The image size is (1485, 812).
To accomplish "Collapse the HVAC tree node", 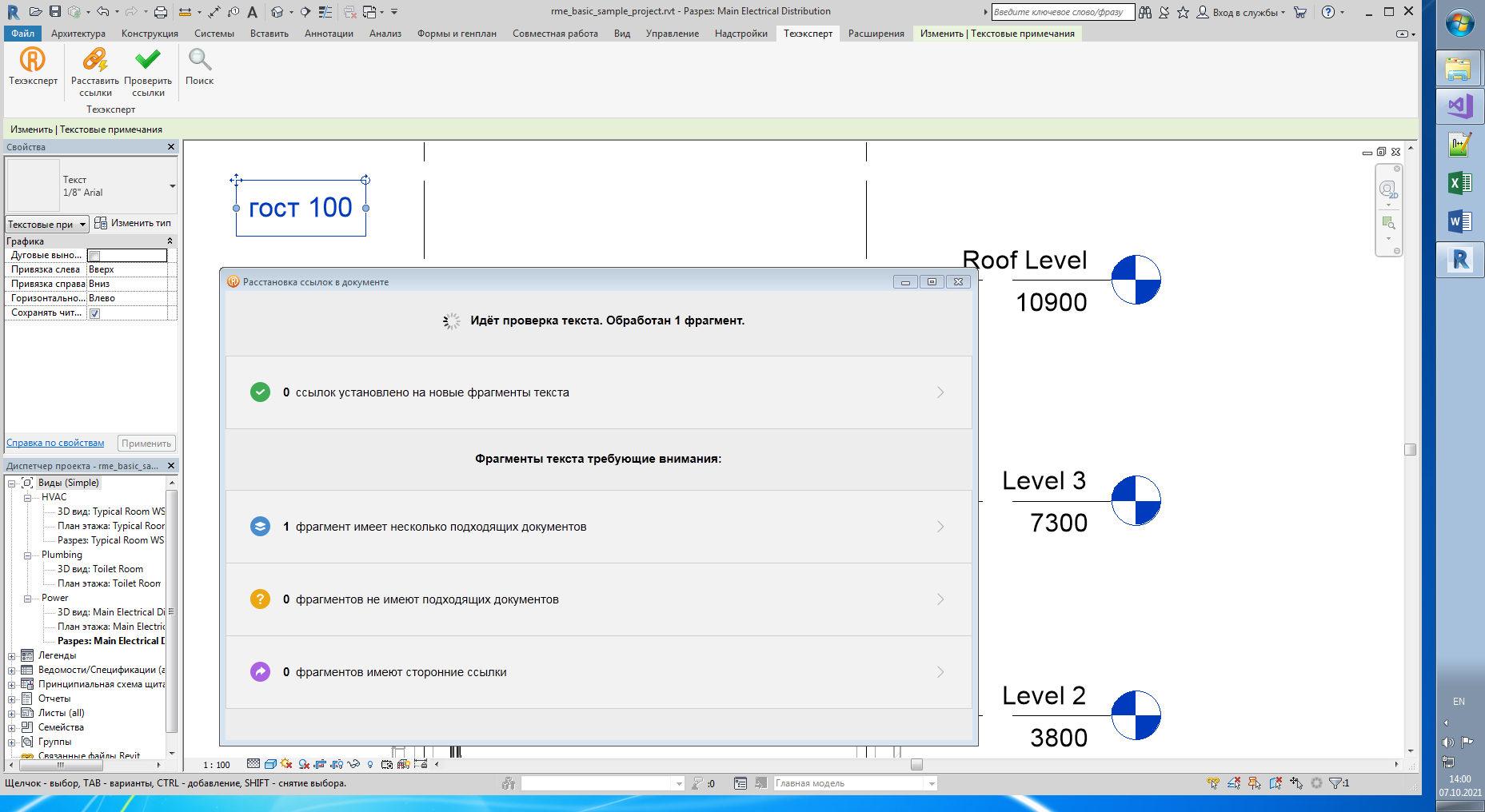I will tap(27, 498).
